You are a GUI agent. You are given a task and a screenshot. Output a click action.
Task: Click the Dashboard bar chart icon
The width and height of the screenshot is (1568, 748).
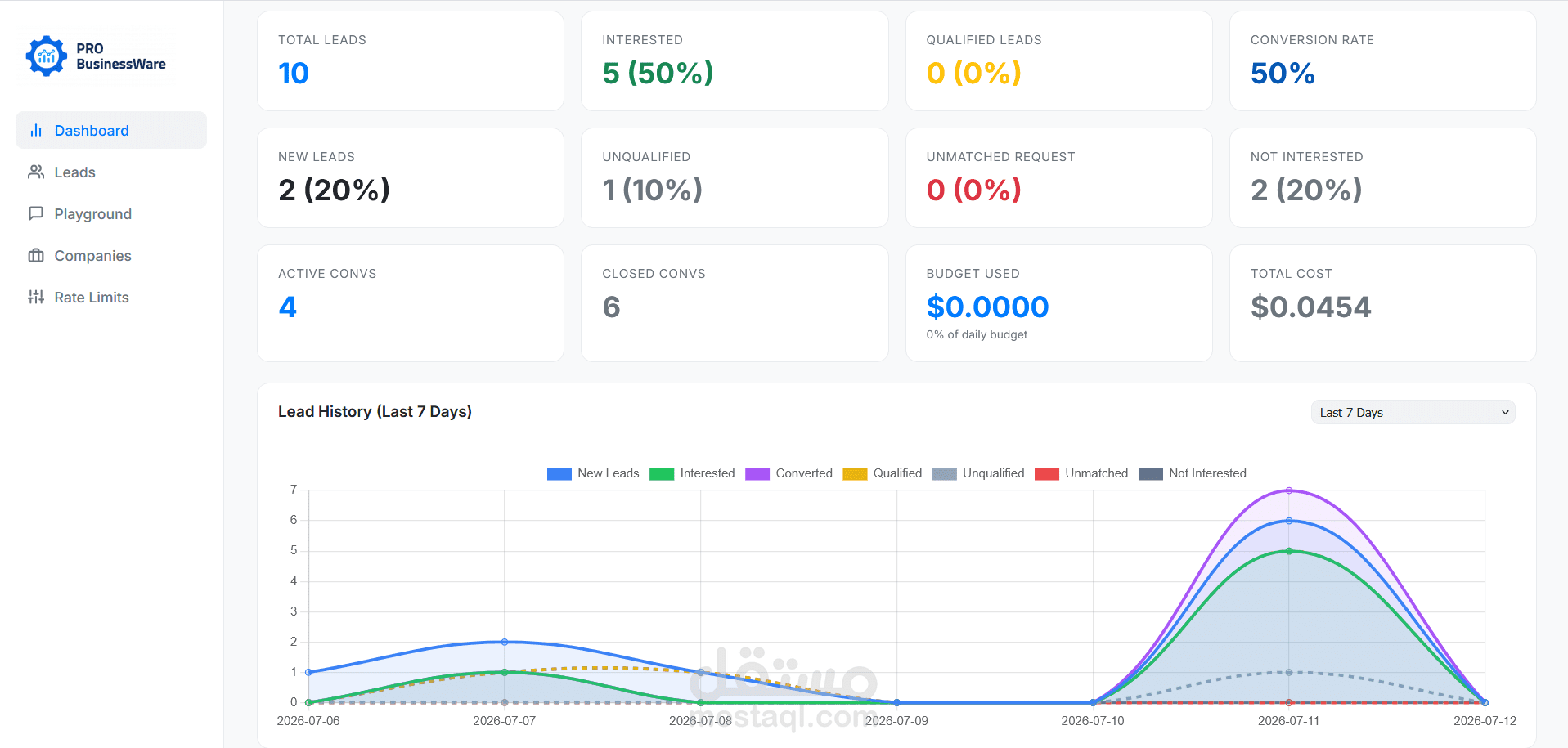36,131
